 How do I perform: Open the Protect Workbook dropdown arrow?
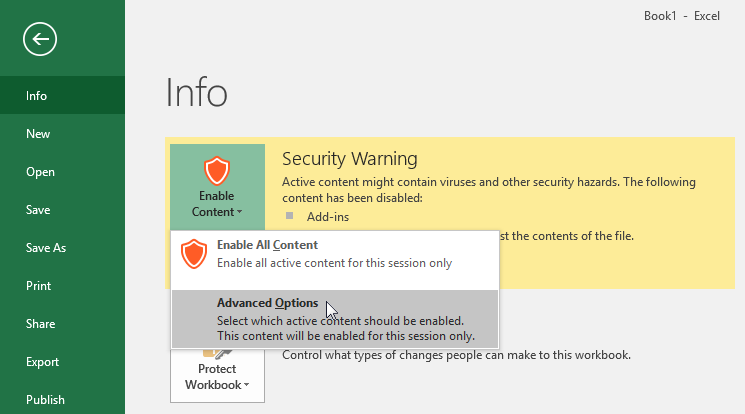(x=245, y=385)
